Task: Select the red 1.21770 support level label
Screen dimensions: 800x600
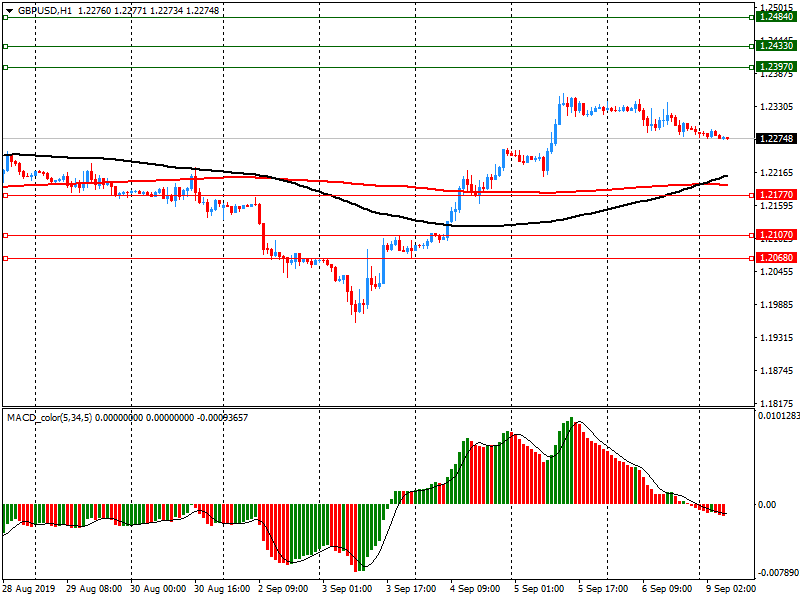Action: (776, 195)
